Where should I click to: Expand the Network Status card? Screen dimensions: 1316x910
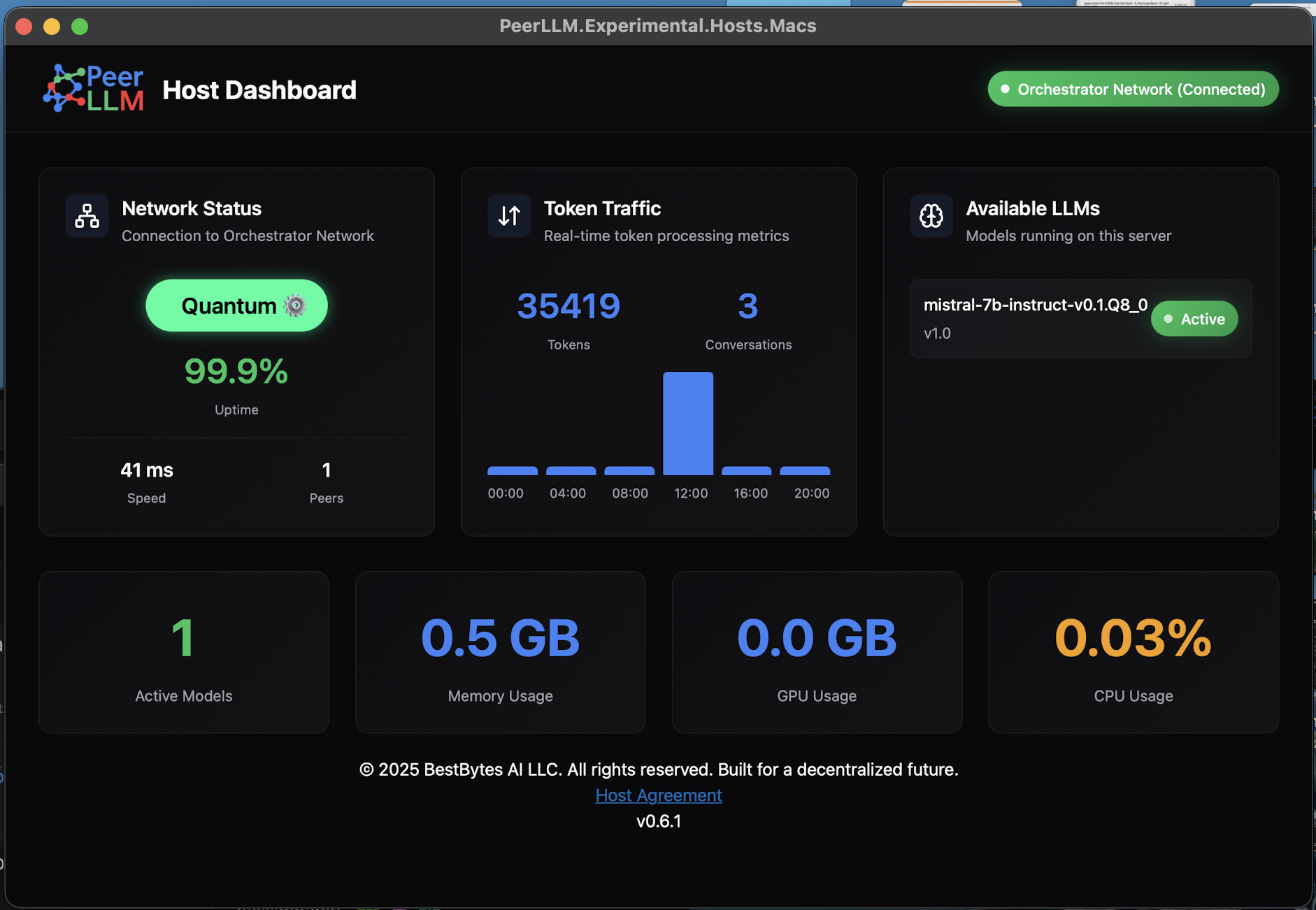(x=237, y=351)
